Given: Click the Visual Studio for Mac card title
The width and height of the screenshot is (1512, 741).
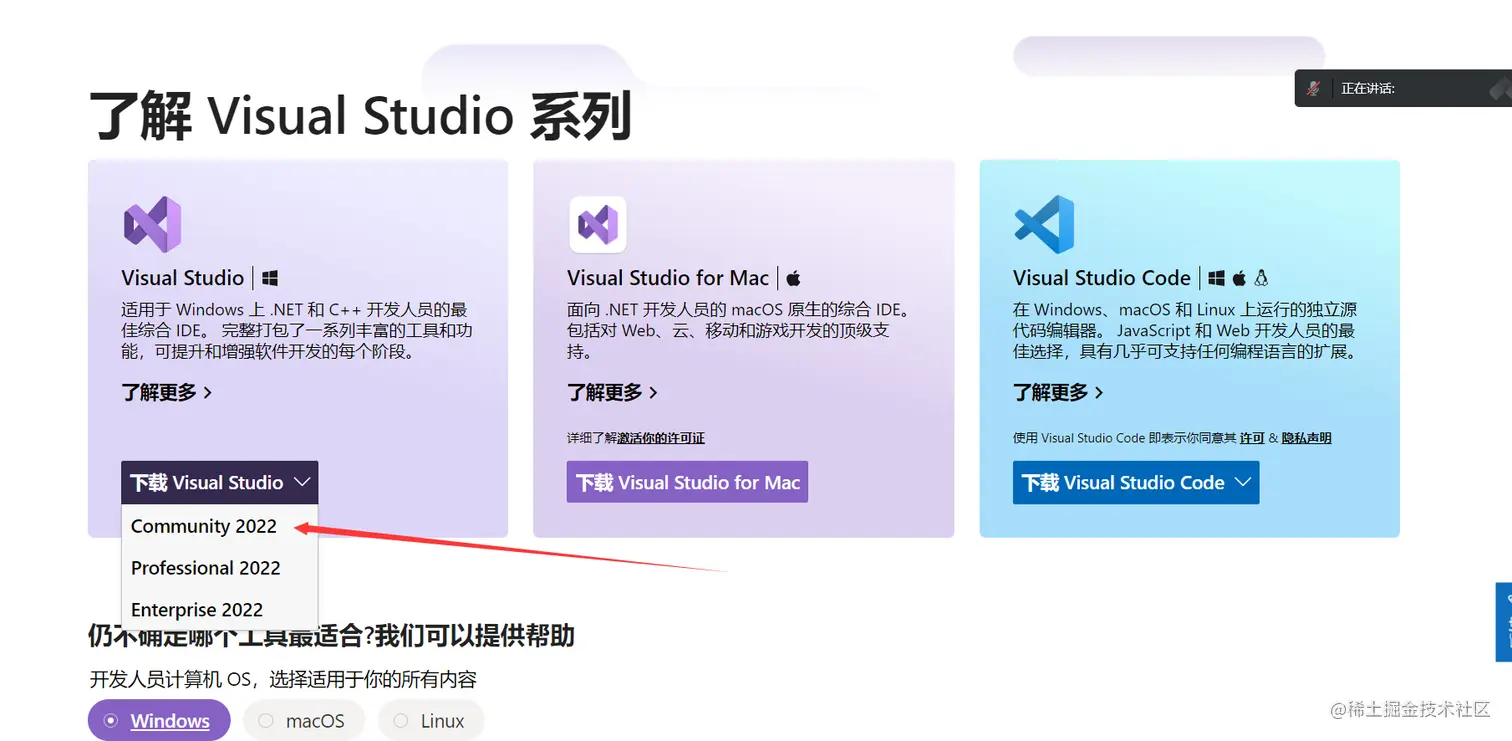Looking at the screenshot, I should point(668,278).
